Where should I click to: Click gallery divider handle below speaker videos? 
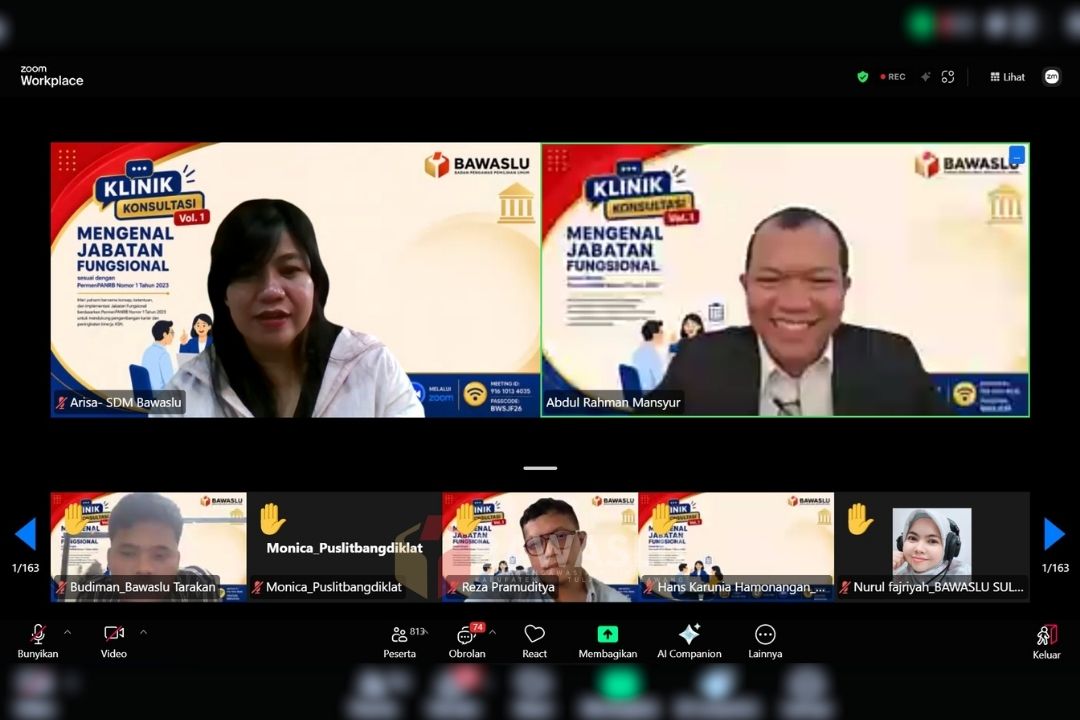pyautogui.click(x=540, y=469)
